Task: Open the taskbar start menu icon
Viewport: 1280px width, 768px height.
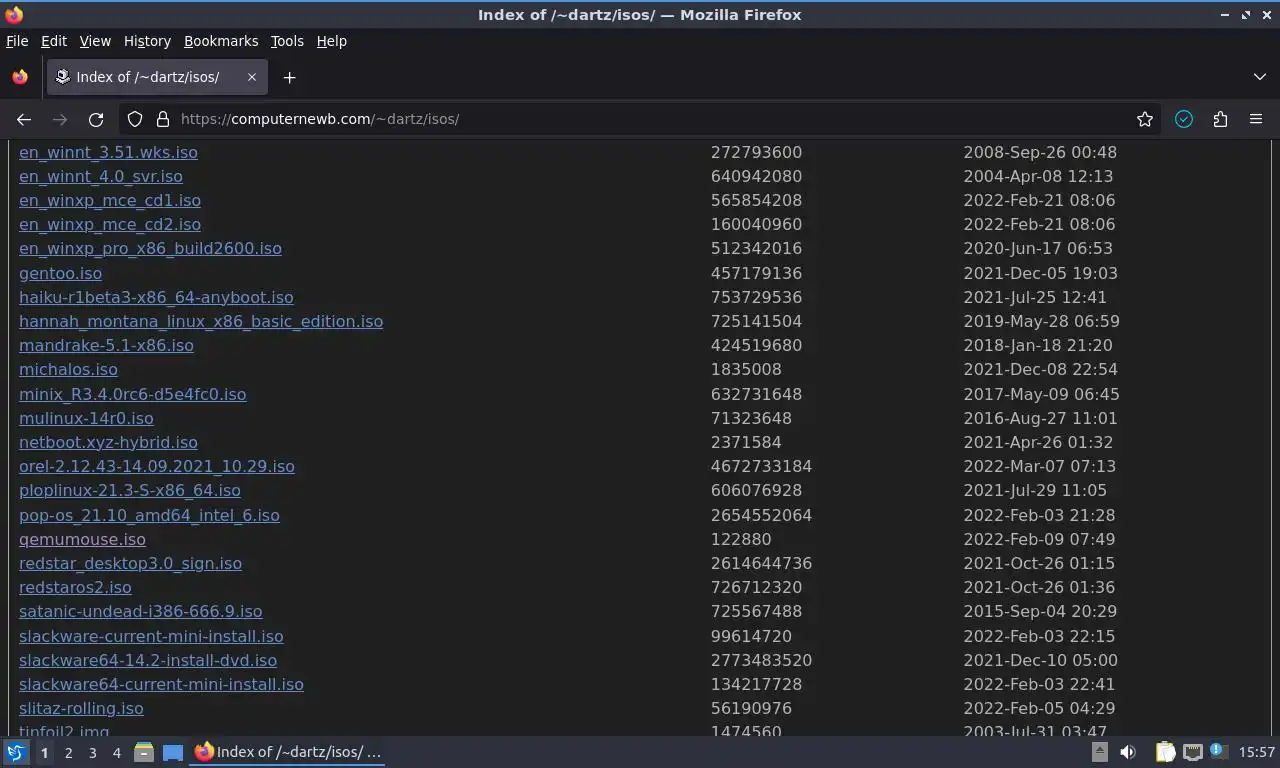Action: (16, 752)
